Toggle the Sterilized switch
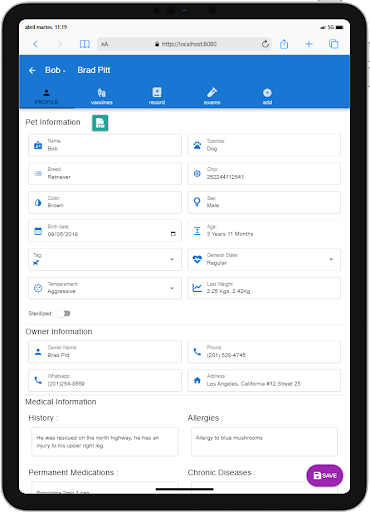This screenshot has height=512, width=370. pyautogui.click(x=63, y=313)
